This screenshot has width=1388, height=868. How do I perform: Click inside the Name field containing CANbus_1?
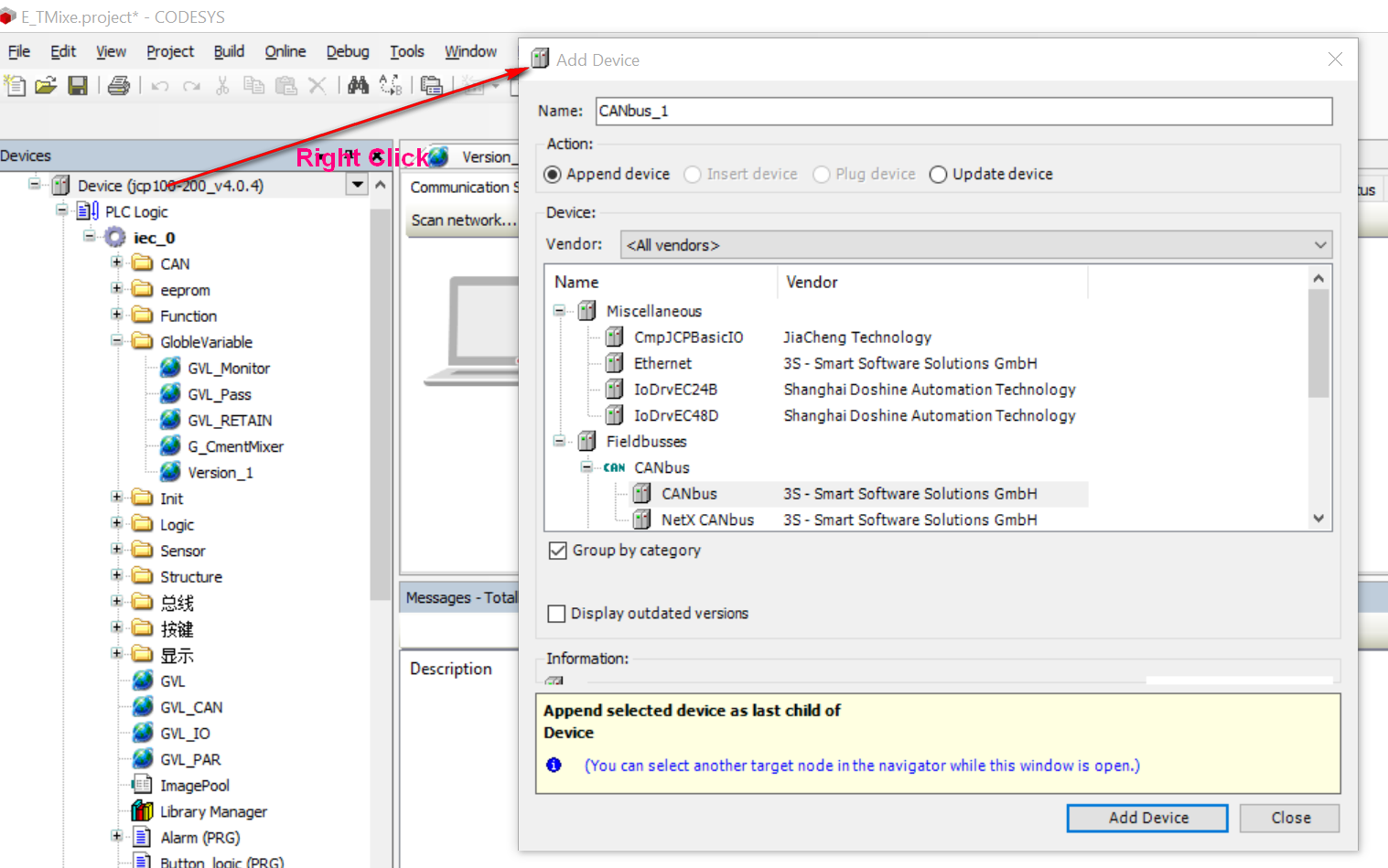(x=823, y=111)
